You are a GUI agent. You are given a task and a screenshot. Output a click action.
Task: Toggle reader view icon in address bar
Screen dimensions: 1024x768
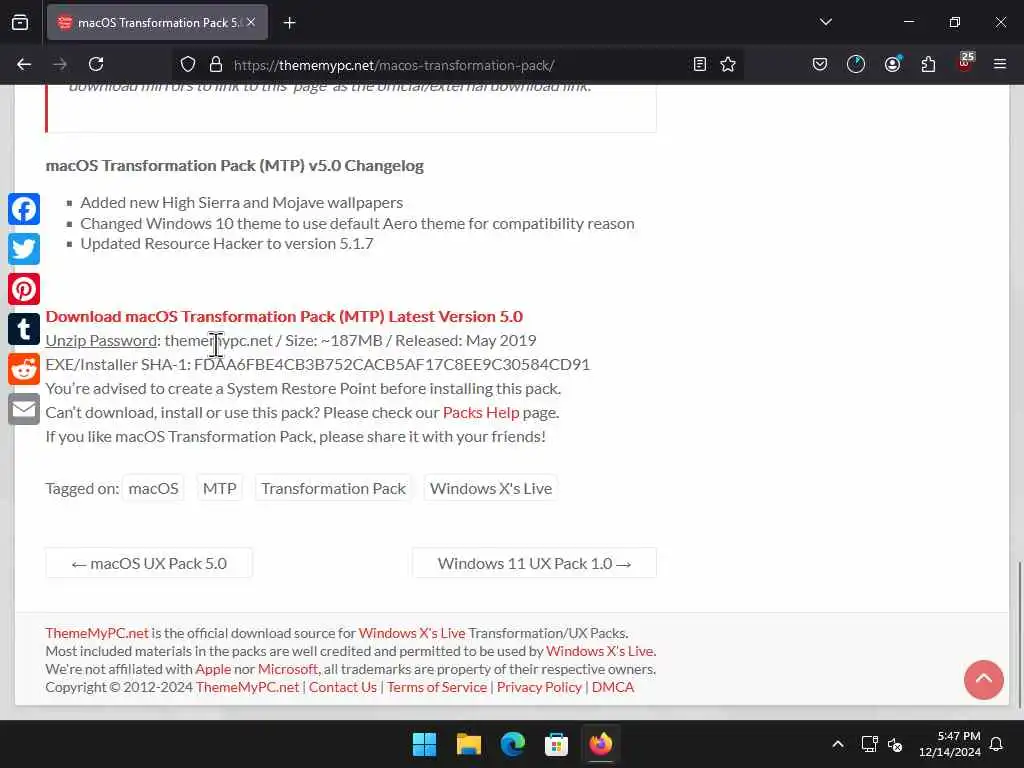pos(699,64)
